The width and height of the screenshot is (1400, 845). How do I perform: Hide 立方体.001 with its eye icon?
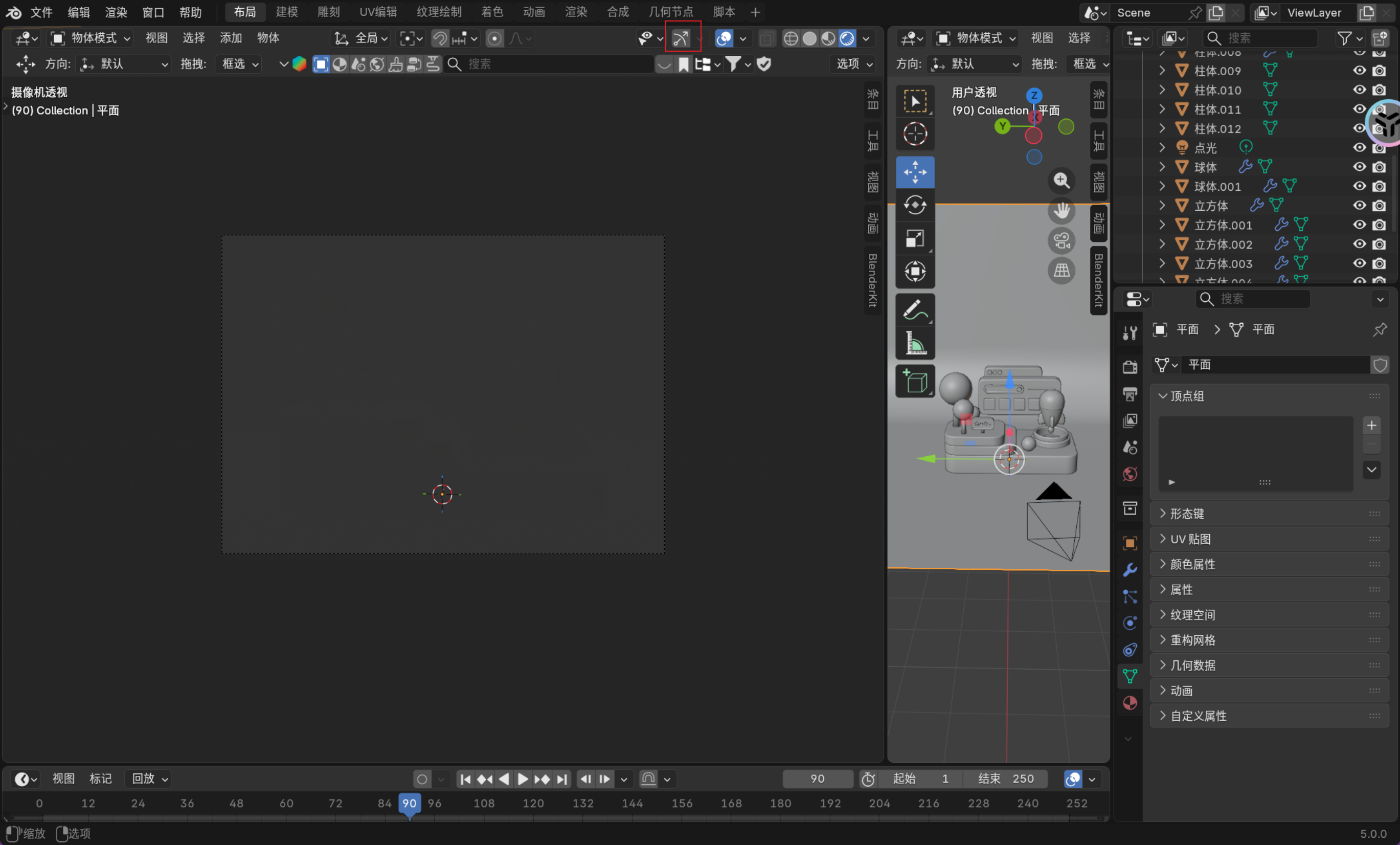(x=1359, y=225)
